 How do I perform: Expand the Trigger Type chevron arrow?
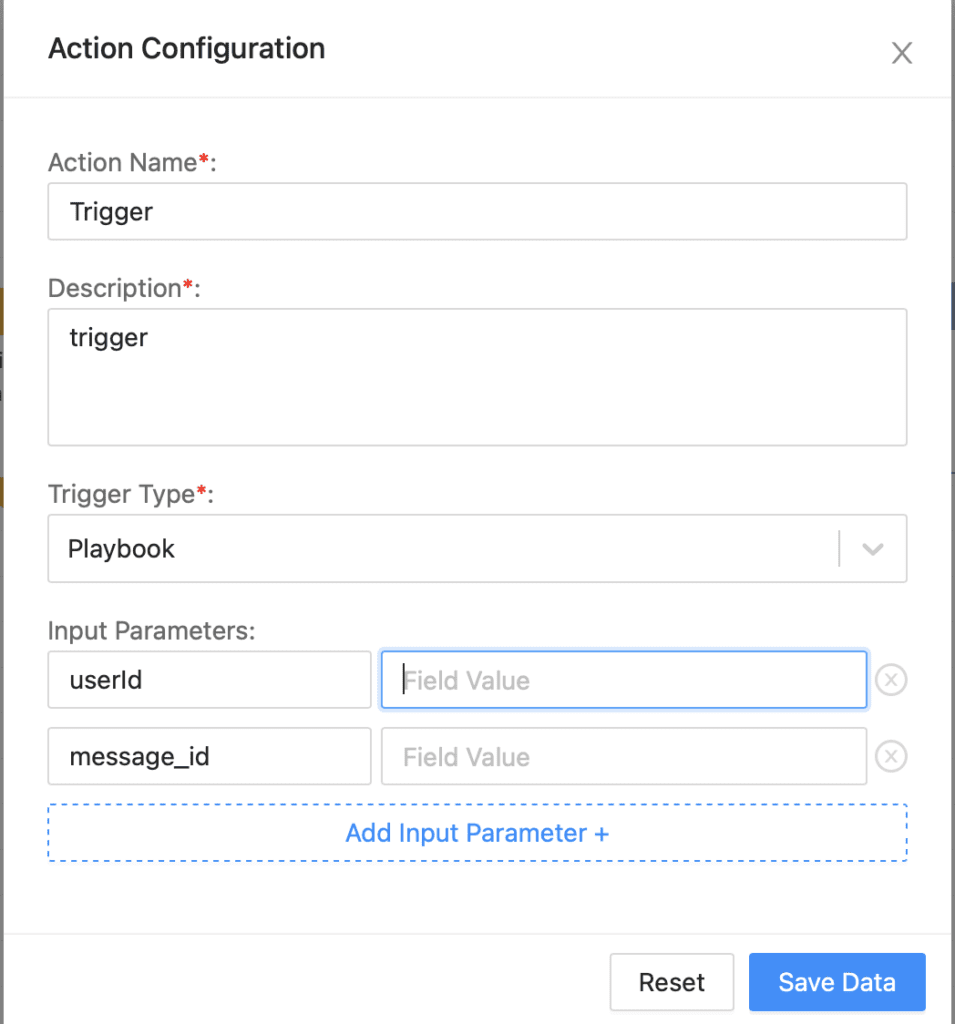coord(873,549)
